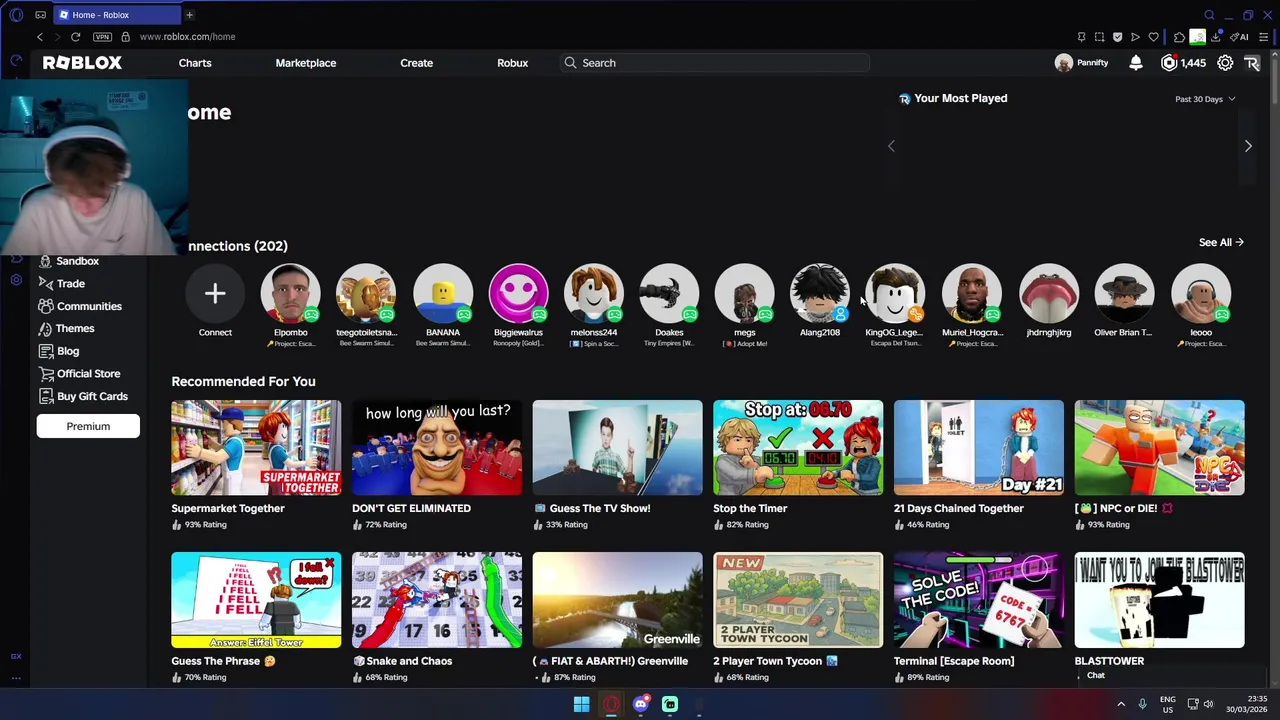The image size is (1280, 720).
Task: Open the Buy Gift Cards sidebar icon
Action: [x=45, y=396]
